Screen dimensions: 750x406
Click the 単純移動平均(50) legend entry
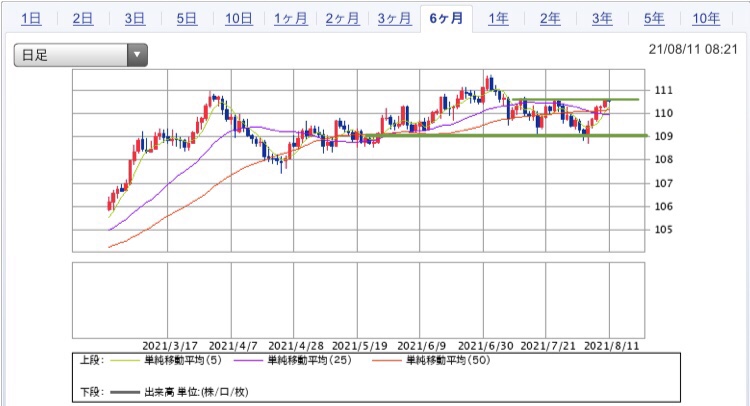[448, 360]
